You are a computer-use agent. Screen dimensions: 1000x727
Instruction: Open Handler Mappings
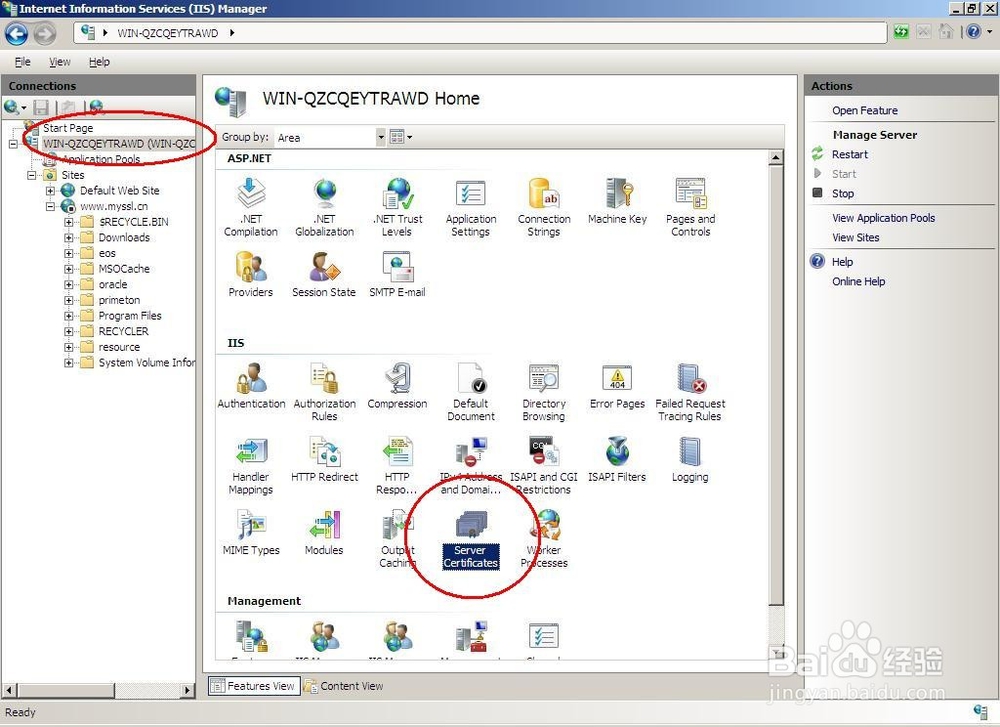coord(251,453)
